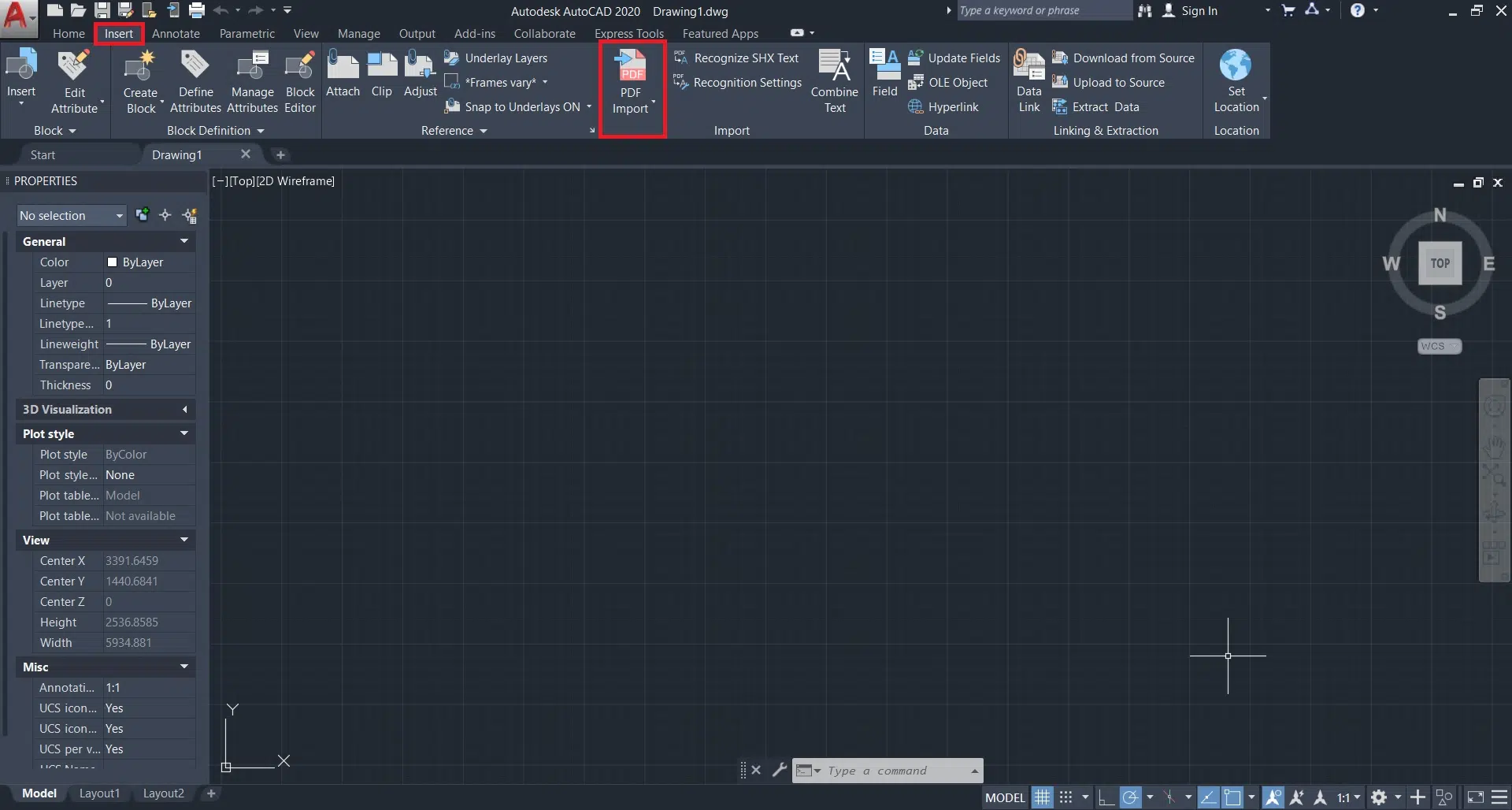Click the Extract Data button
1512x810 pixels.
click(x=1095, y=107)
